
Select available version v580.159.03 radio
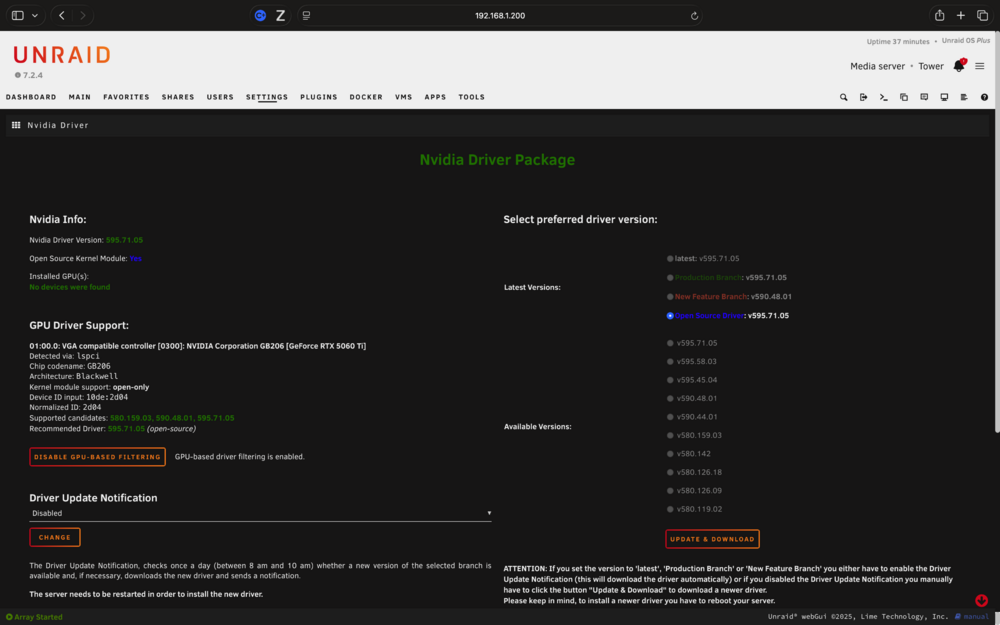pos(670,436)
